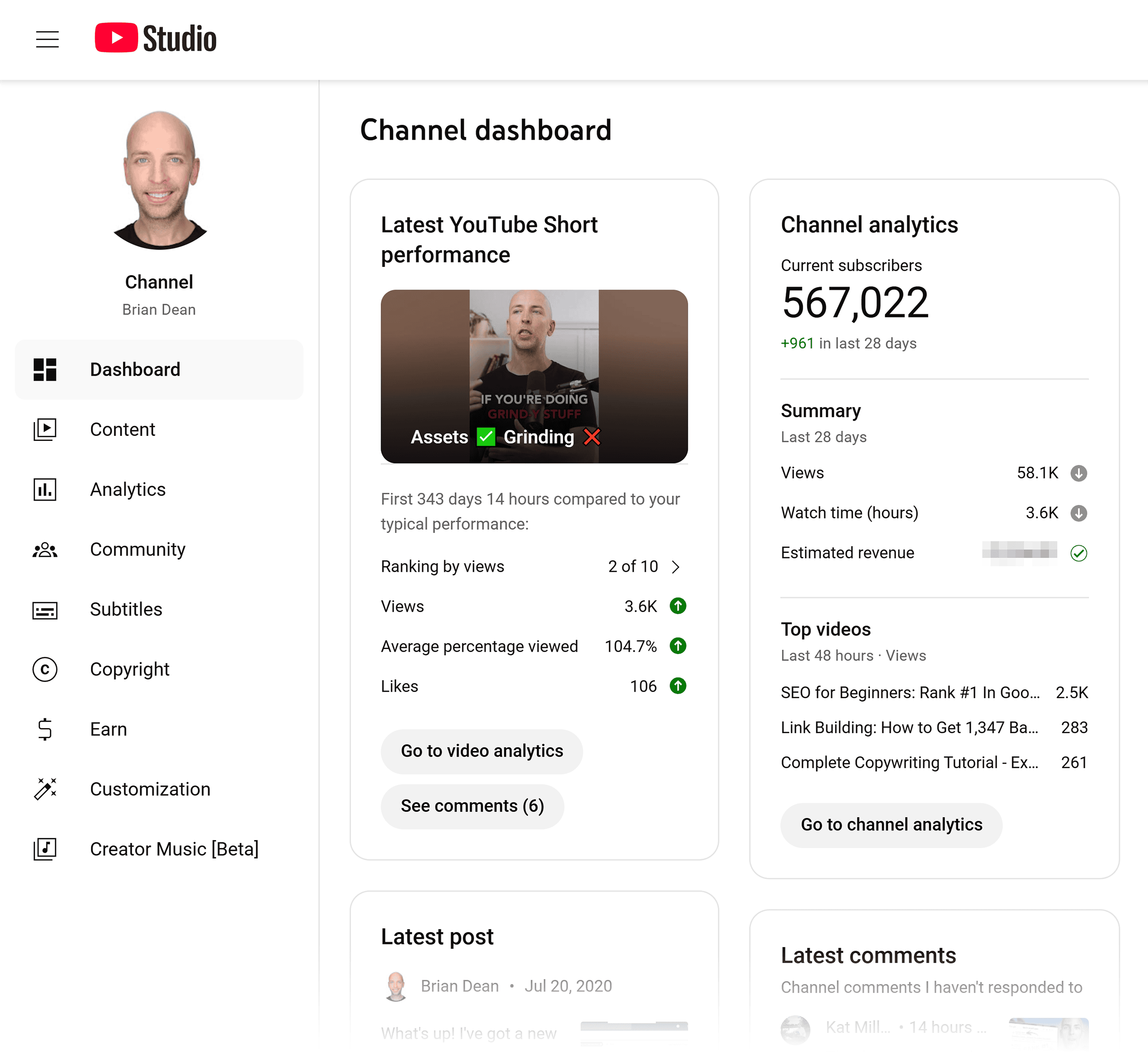Open Link Building top video entry
Viewport: 1148px width, 1062px height.
[934, 728]
